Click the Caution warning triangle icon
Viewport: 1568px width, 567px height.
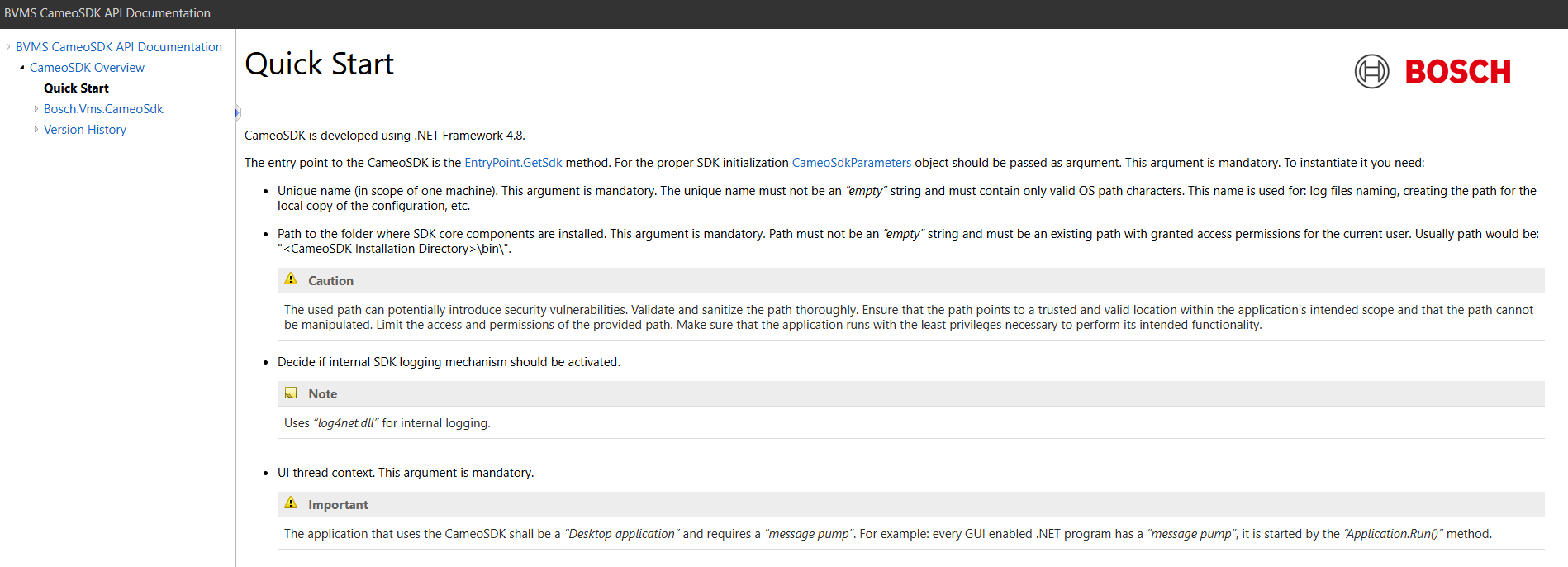click(291, 279)
